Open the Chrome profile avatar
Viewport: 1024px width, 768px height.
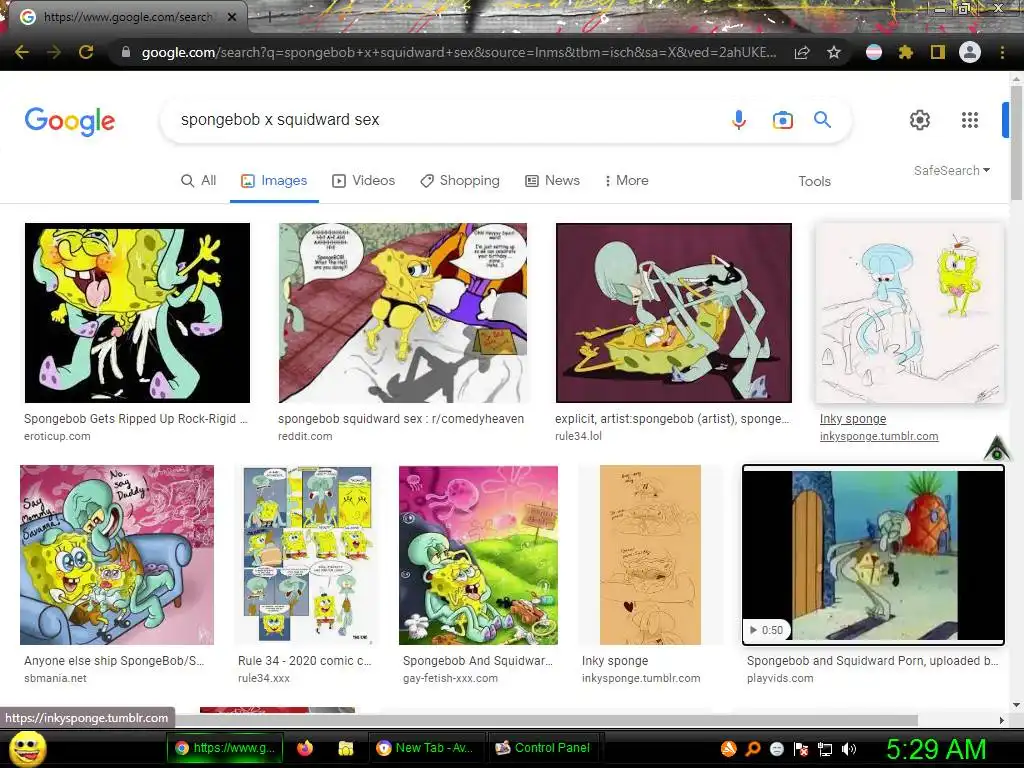click(x=970, y=52)
